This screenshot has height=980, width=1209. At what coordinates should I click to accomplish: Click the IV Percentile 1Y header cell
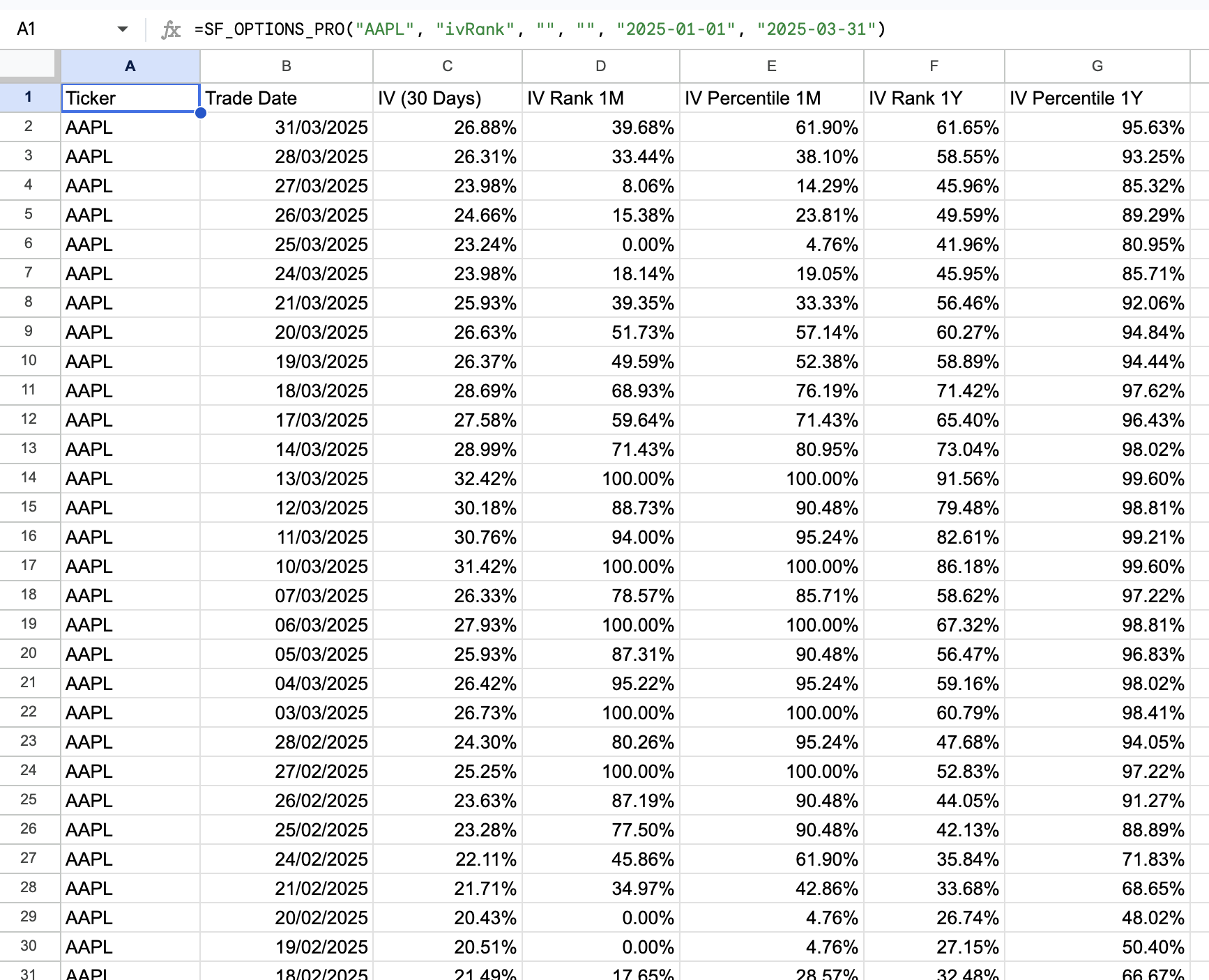[1097, 98]
